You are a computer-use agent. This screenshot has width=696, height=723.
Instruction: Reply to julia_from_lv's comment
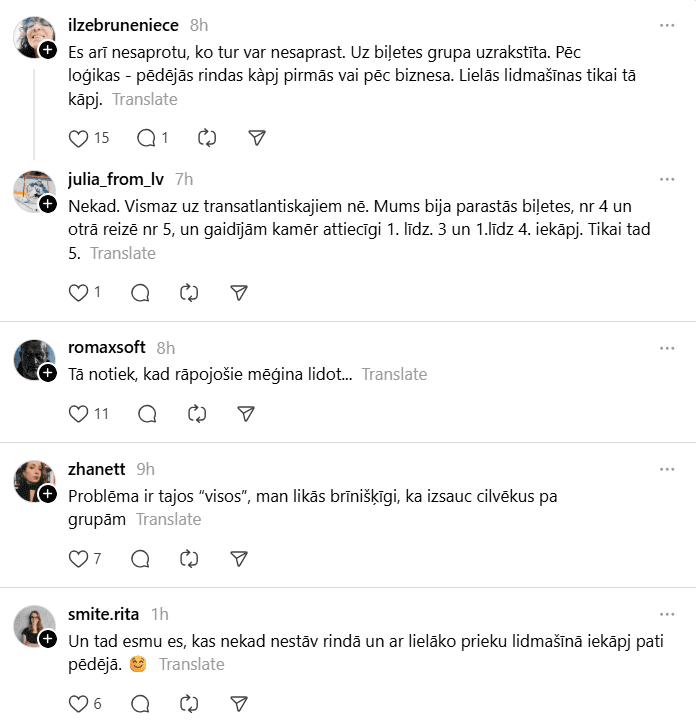[x=140, y=292]
